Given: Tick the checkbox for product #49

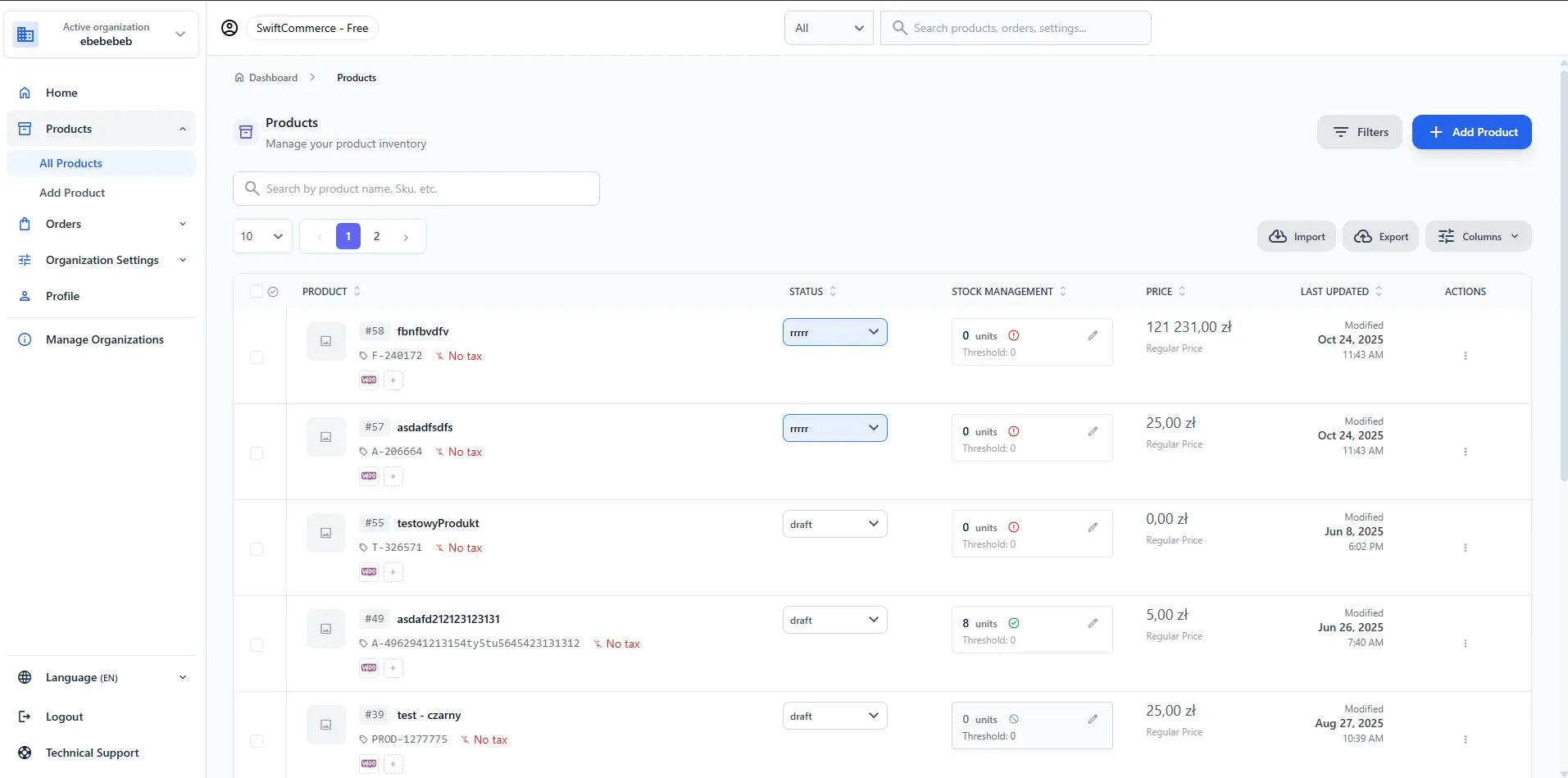Looking at the screenshot, I should tap(257, 645).
